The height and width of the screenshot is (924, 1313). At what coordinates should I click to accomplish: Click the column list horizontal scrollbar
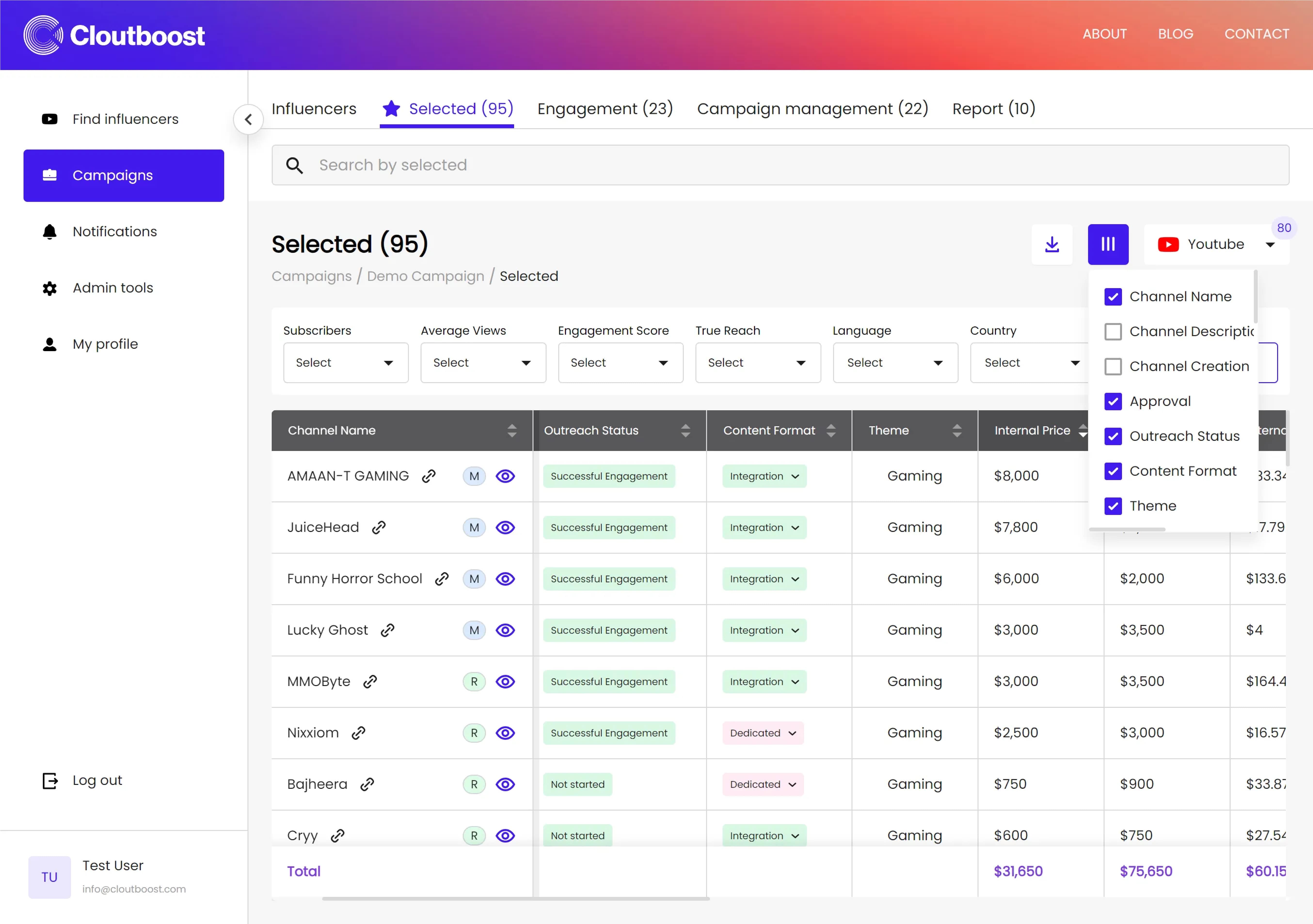pos(1127,529)
